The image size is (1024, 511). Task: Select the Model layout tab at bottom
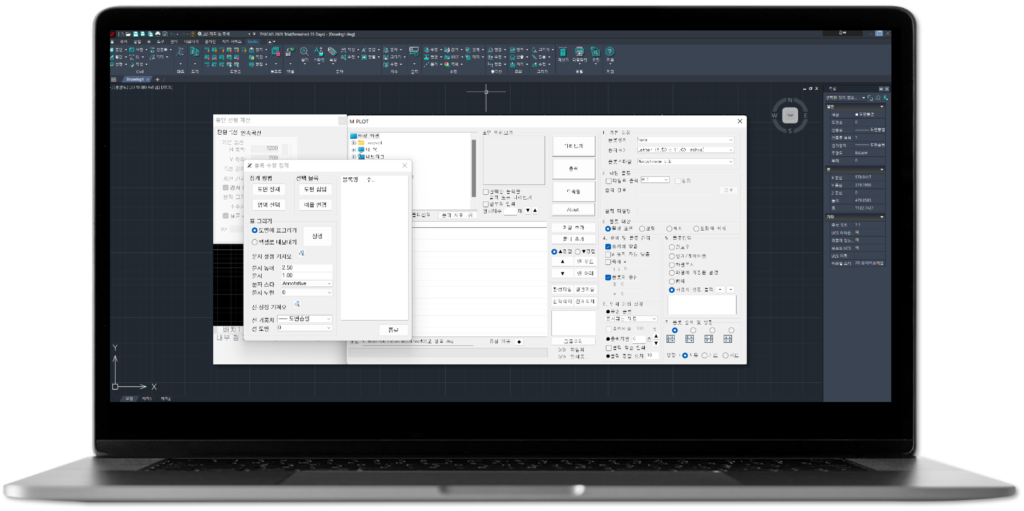pyautogui.click(x=129, y=398)
